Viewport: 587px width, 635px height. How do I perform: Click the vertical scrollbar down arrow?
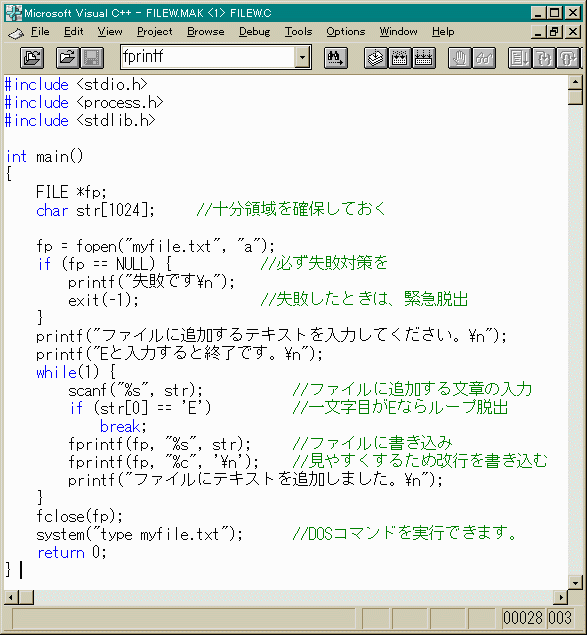[575, 583]
